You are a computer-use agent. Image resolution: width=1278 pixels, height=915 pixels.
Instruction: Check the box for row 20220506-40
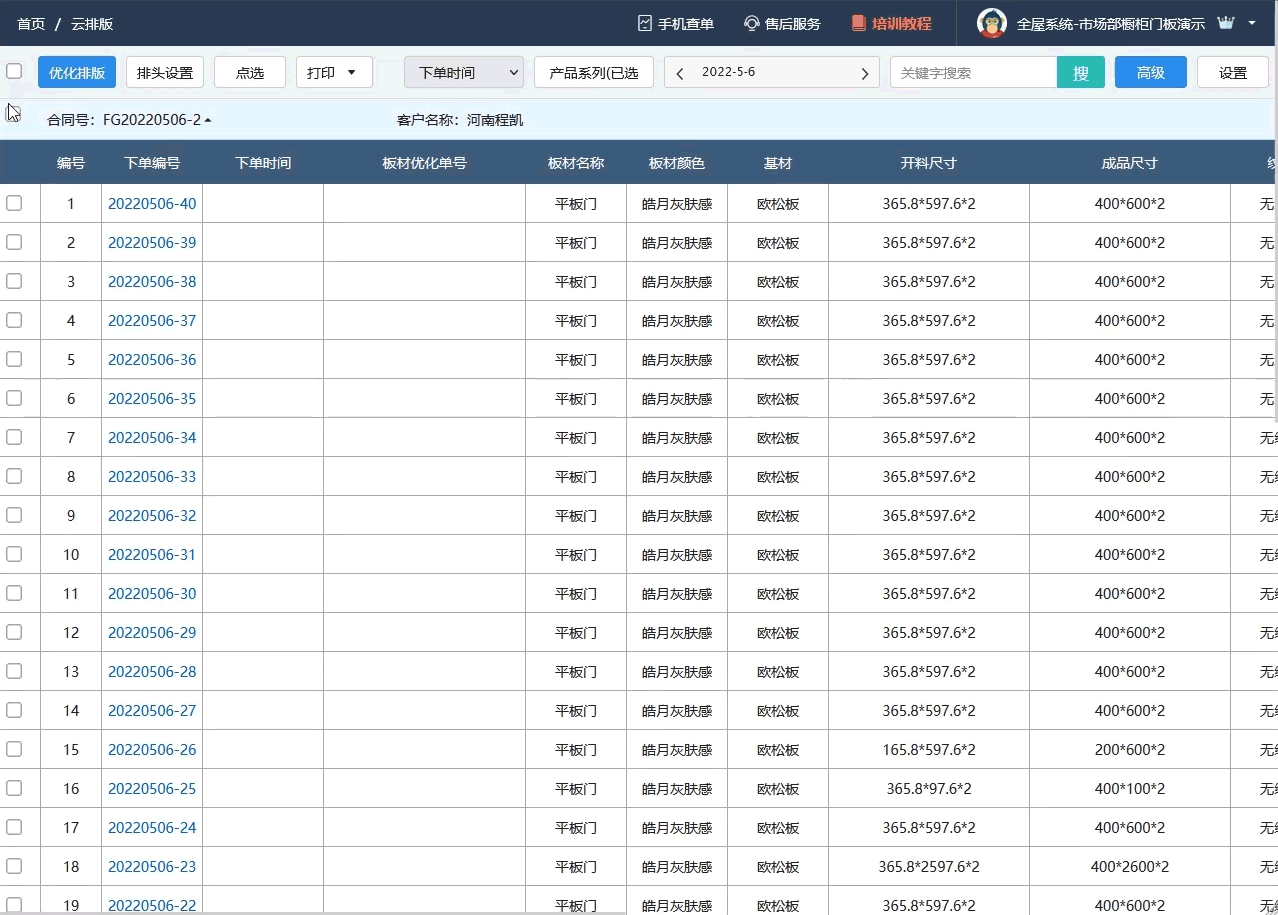[14, 203]
